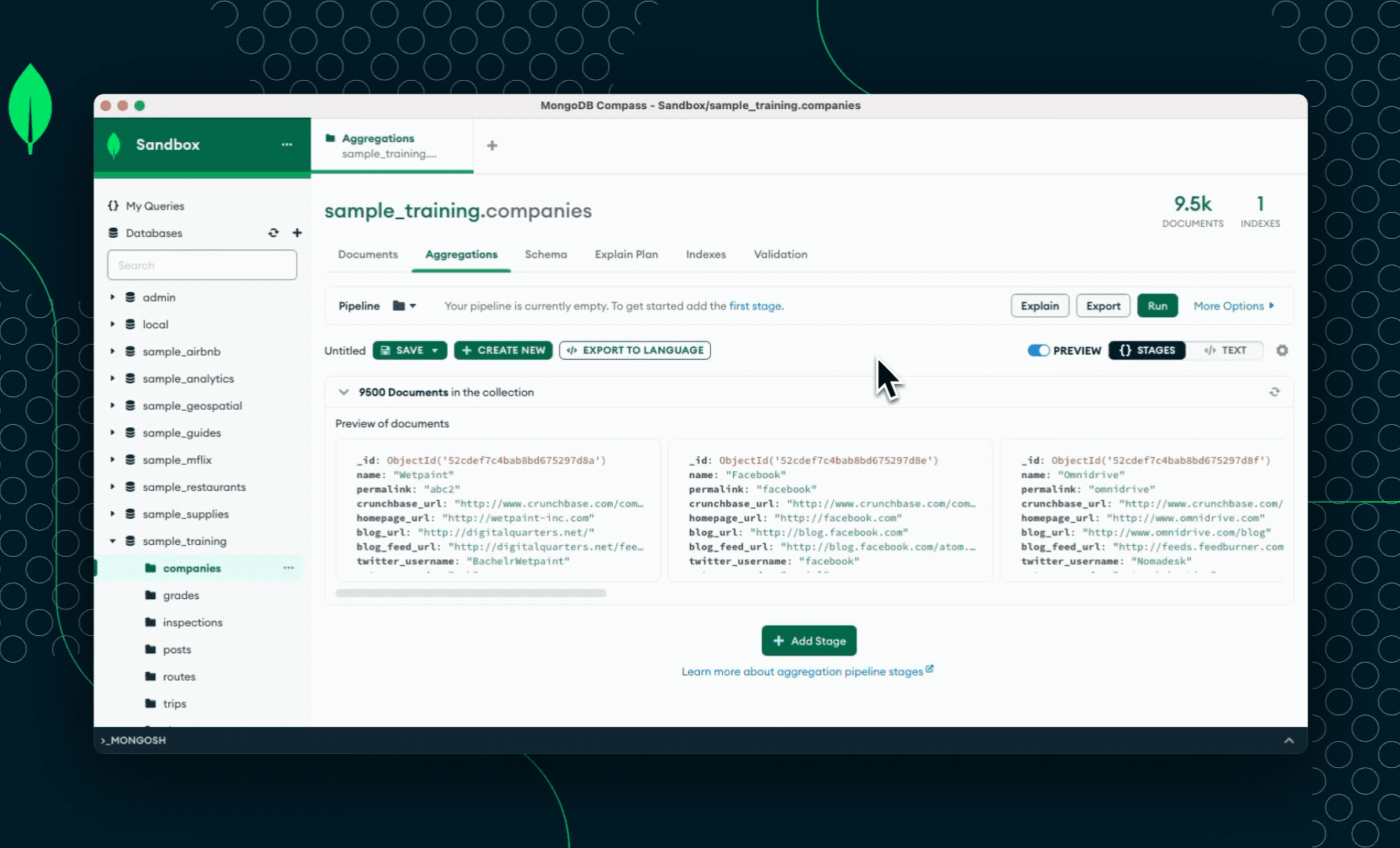Expand the local database tree
Viewport: 1400px width, 848px height.
(112, 324)
